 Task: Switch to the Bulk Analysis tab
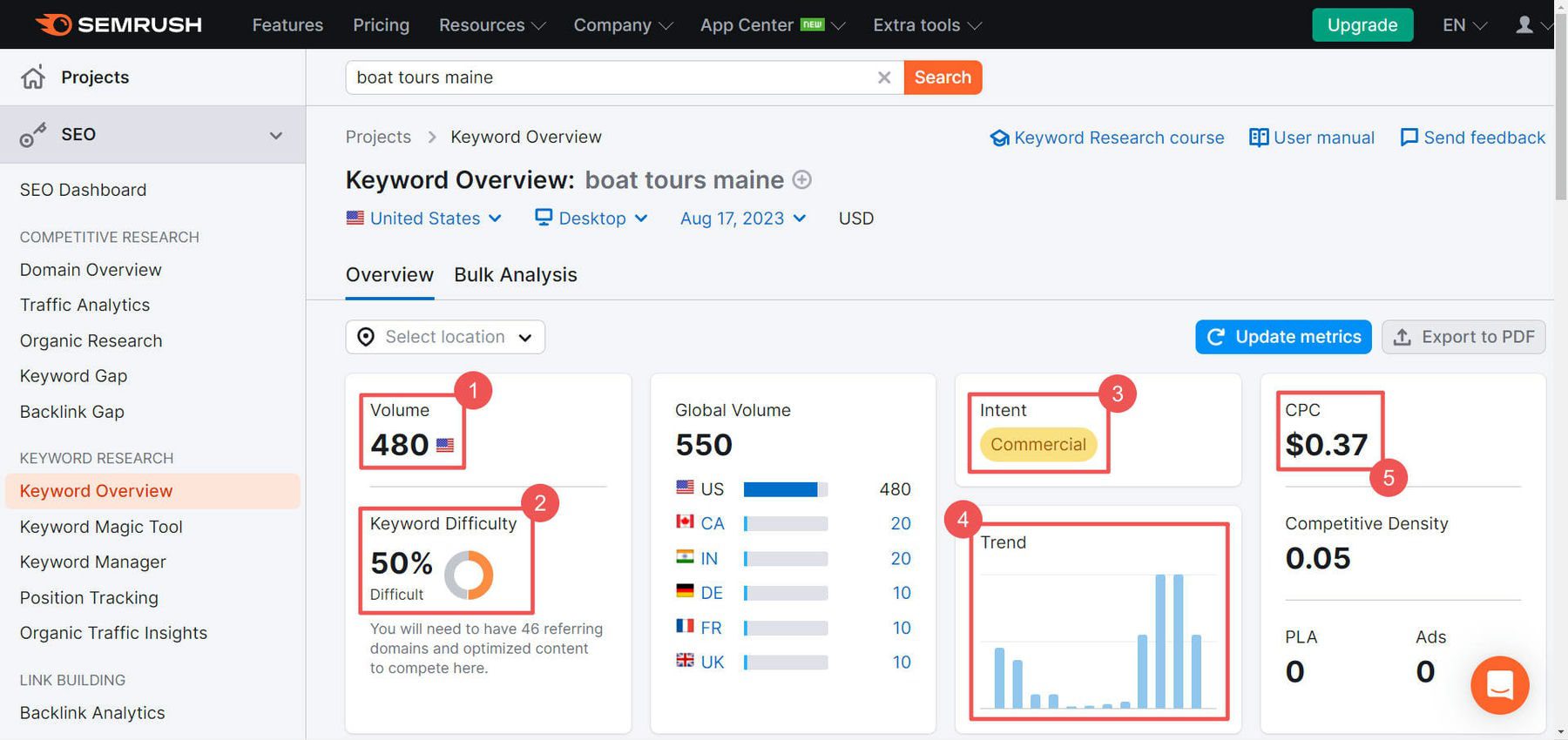tap(515, 275)
